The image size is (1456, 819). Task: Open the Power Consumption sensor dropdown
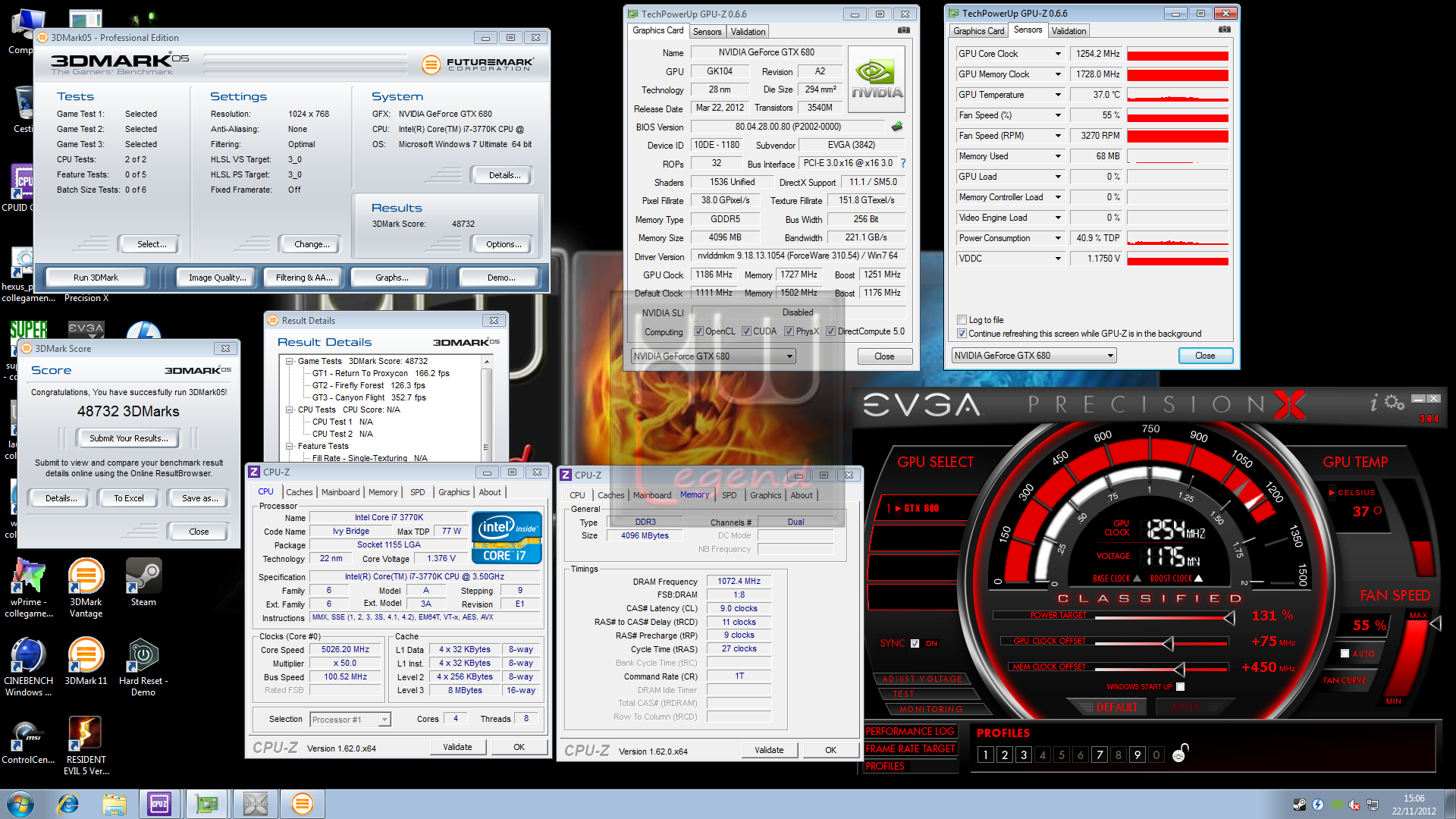tap(1058, 238)
